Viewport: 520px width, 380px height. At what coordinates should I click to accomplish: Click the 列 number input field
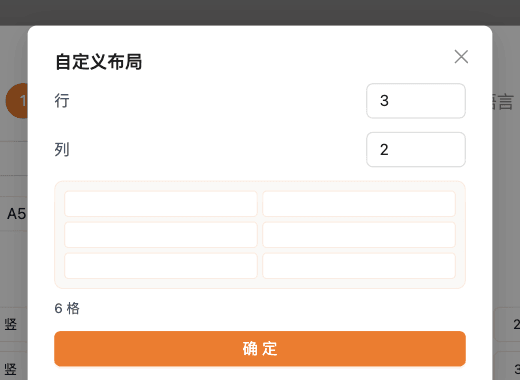(416, 149)
